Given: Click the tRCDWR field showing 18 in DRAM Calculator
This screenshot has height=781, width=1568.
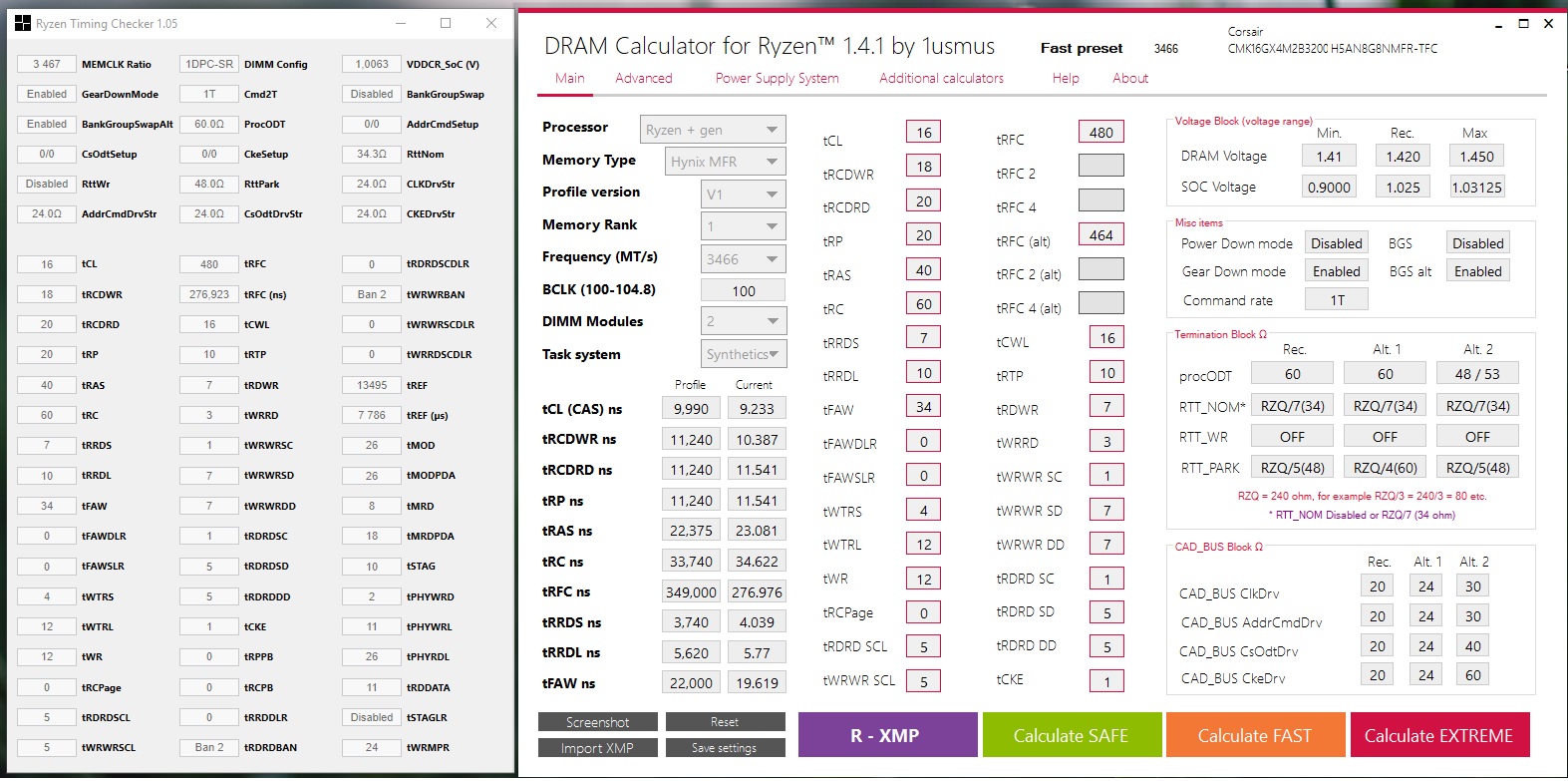Looking at the screenshot, I should pos(924,167).
